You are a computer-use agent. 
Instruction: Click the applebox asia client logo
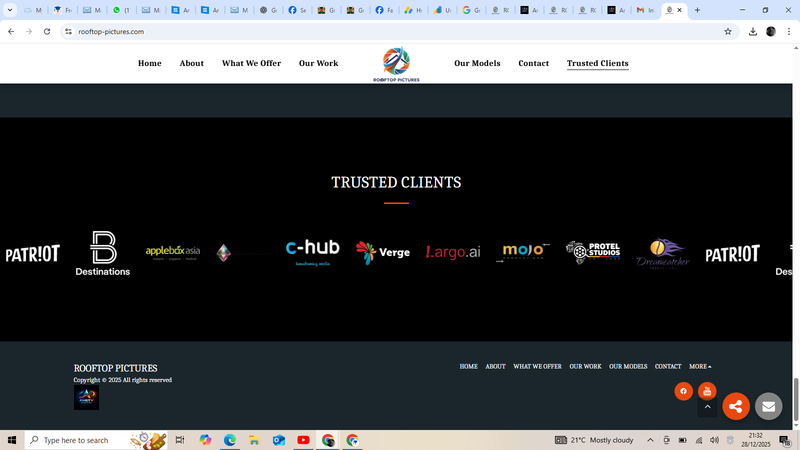tap(172, 252)
